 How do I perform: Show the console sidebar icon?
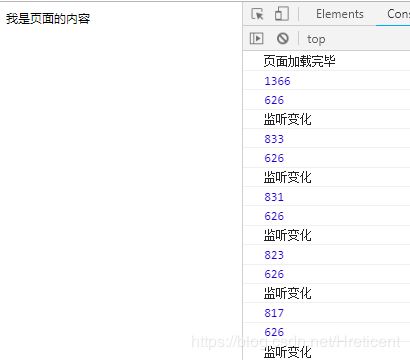257,39
